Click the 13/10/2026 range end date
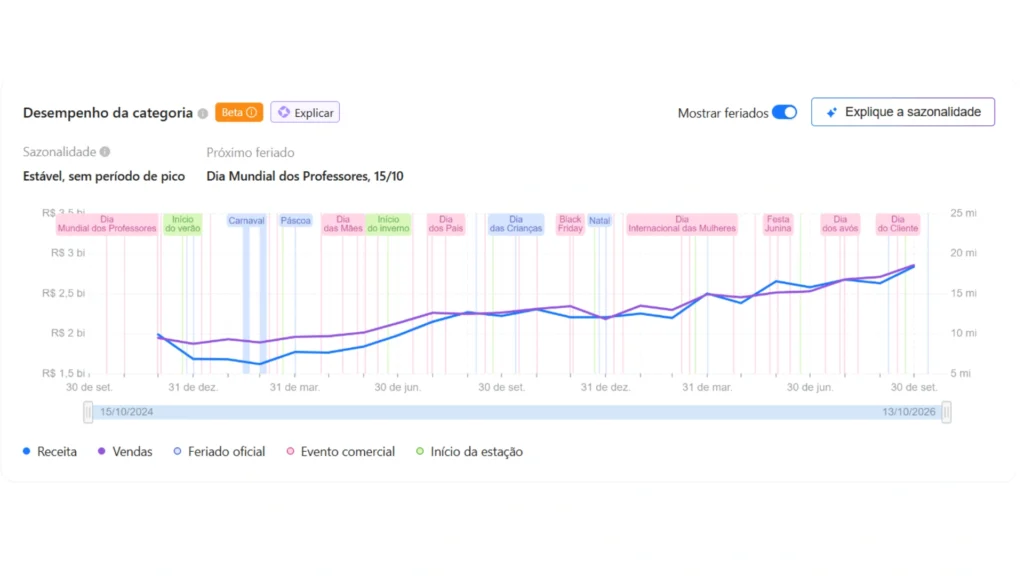 coord(908,412)
